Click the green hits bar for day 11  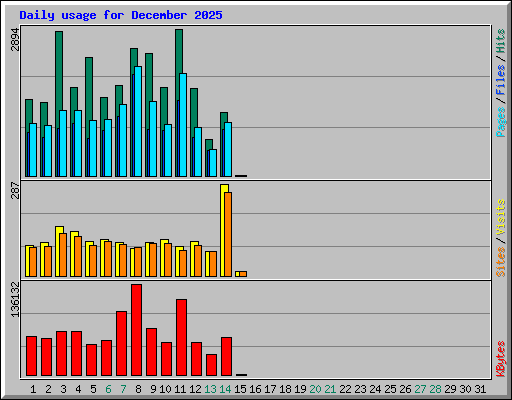click(x=179, y=51)
